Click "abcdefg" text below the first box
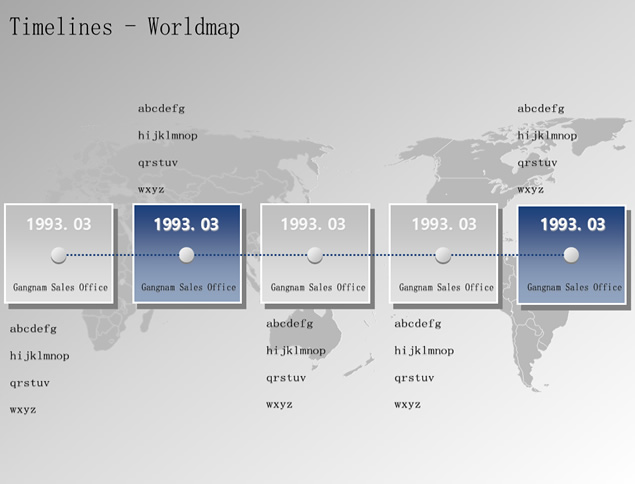Screen dimensions: 635x484 (33, 329)
